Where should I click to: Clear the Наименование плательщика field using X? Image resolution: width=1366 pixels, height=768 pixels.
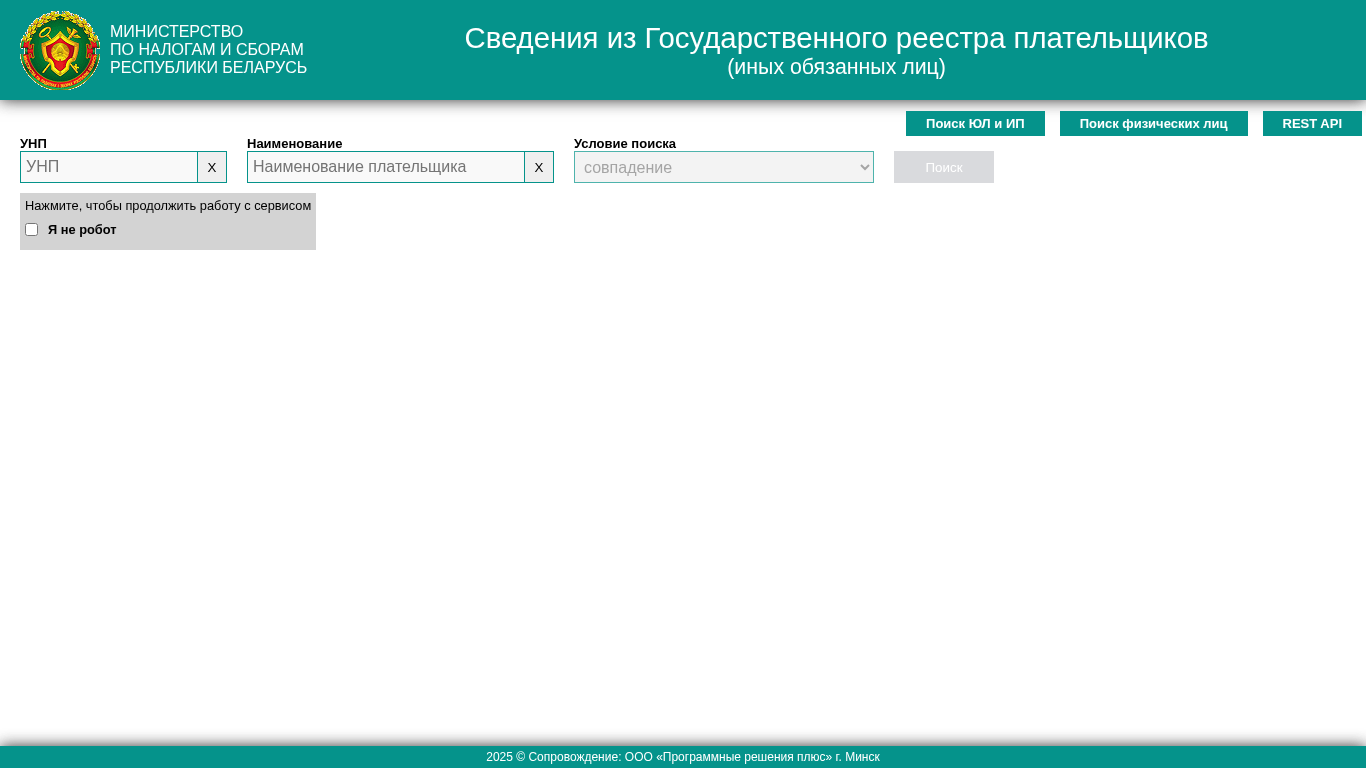pyautogui.click(x=539, y=167)
